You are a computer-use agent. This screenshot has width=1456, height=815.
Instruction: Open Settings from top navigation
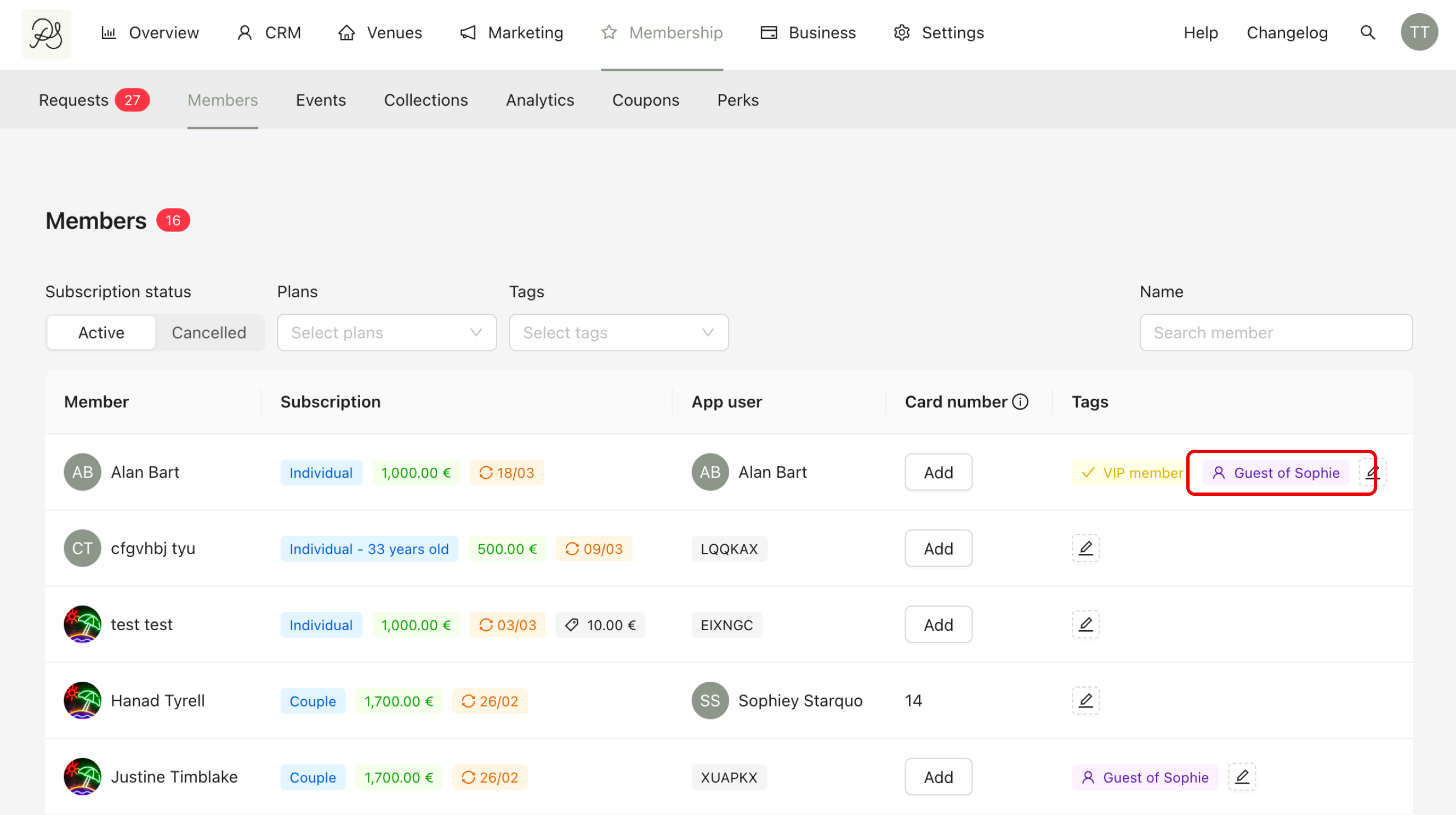pyautogui.click(x=939, y=33)
